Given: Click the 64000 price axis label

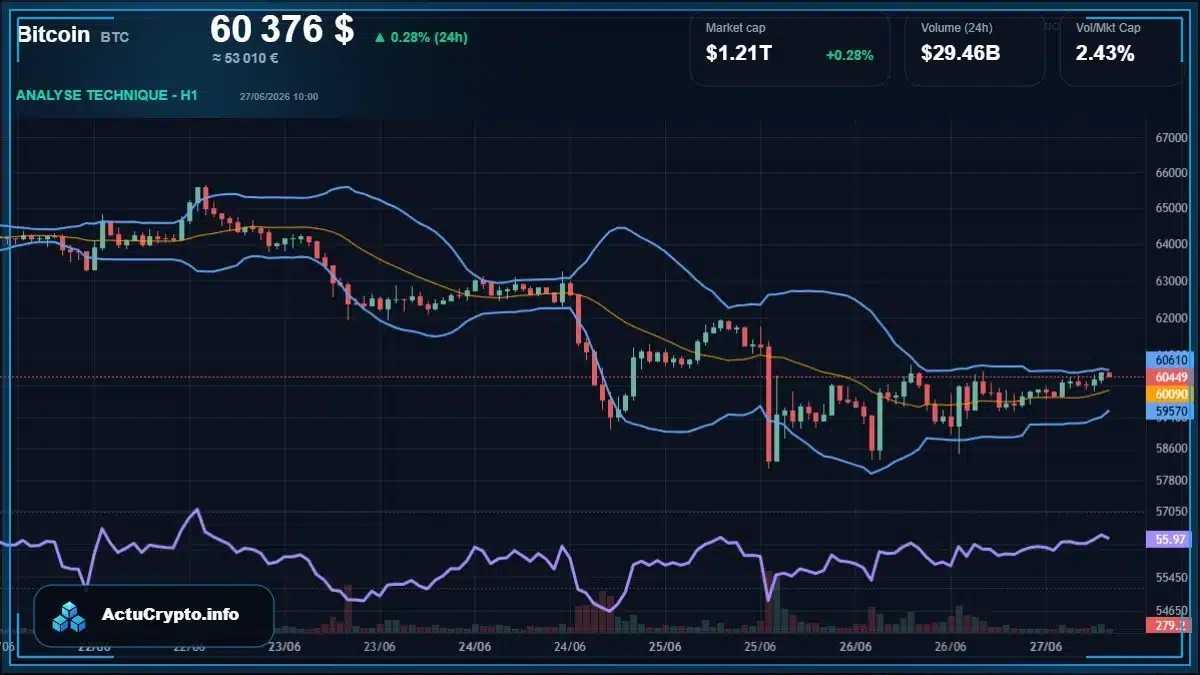Looking at the screenshot, I should coord(1171,245).
